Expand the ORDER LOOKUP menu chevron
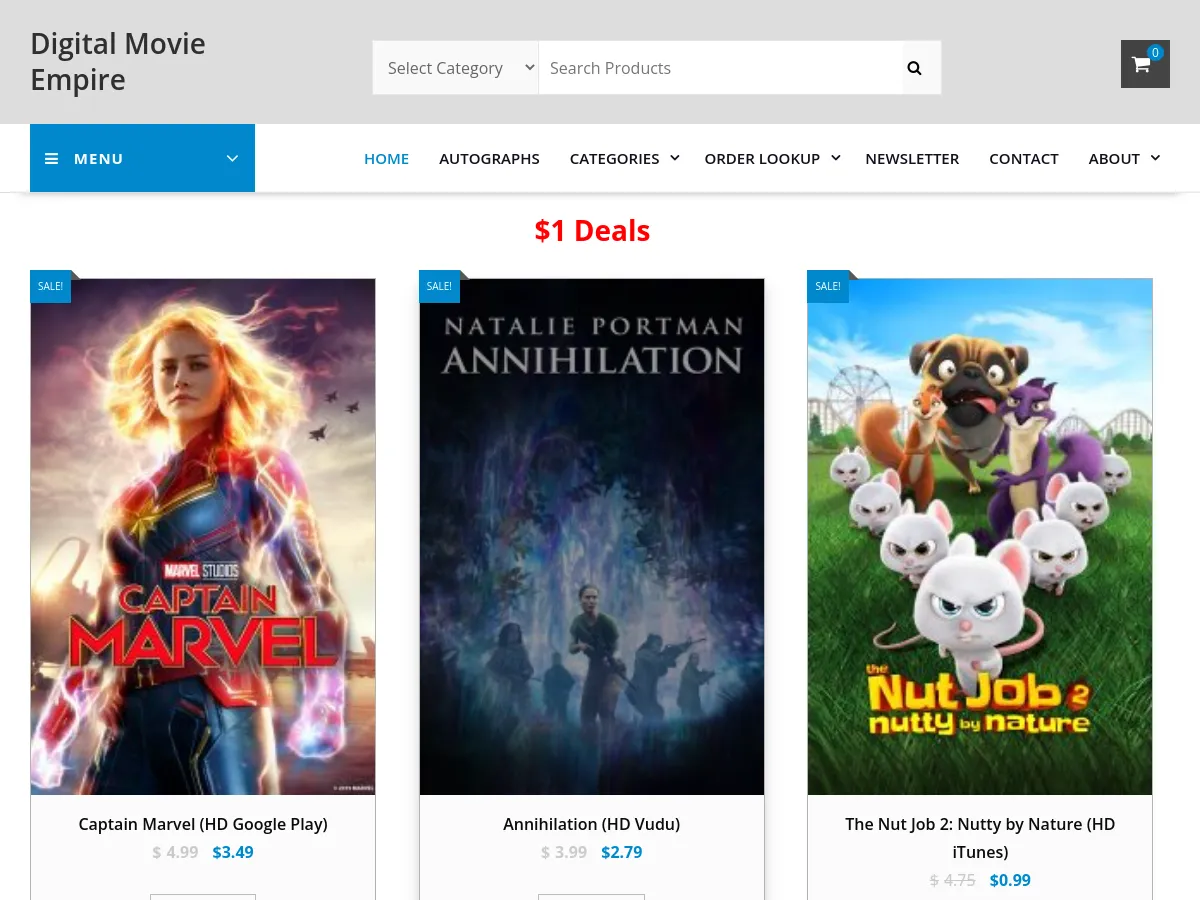The width and height of the screenshot is (1200, 900). click(836, 157)
